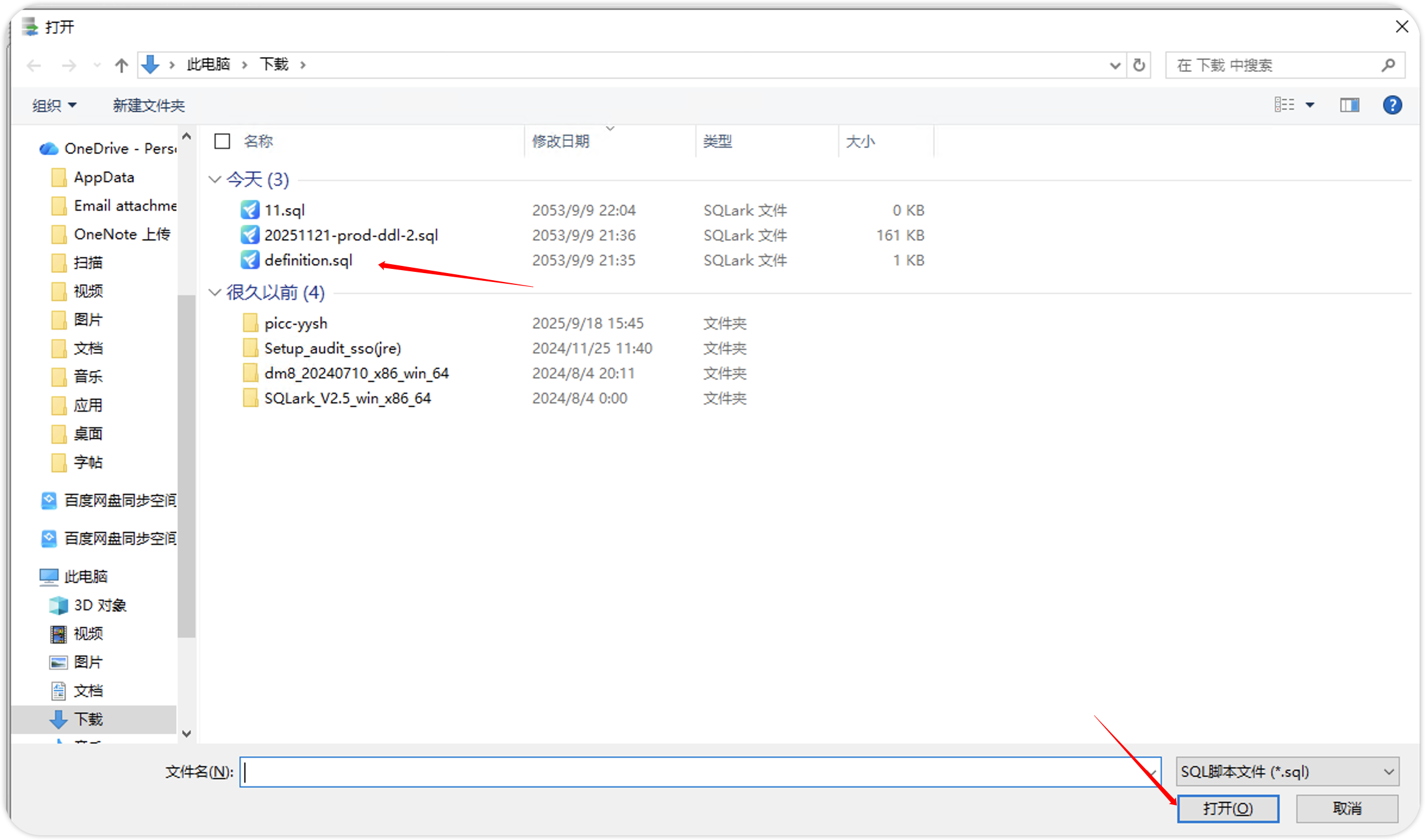Click definition.sql file icon
The image size is (1425, 840).
point(250,260)
